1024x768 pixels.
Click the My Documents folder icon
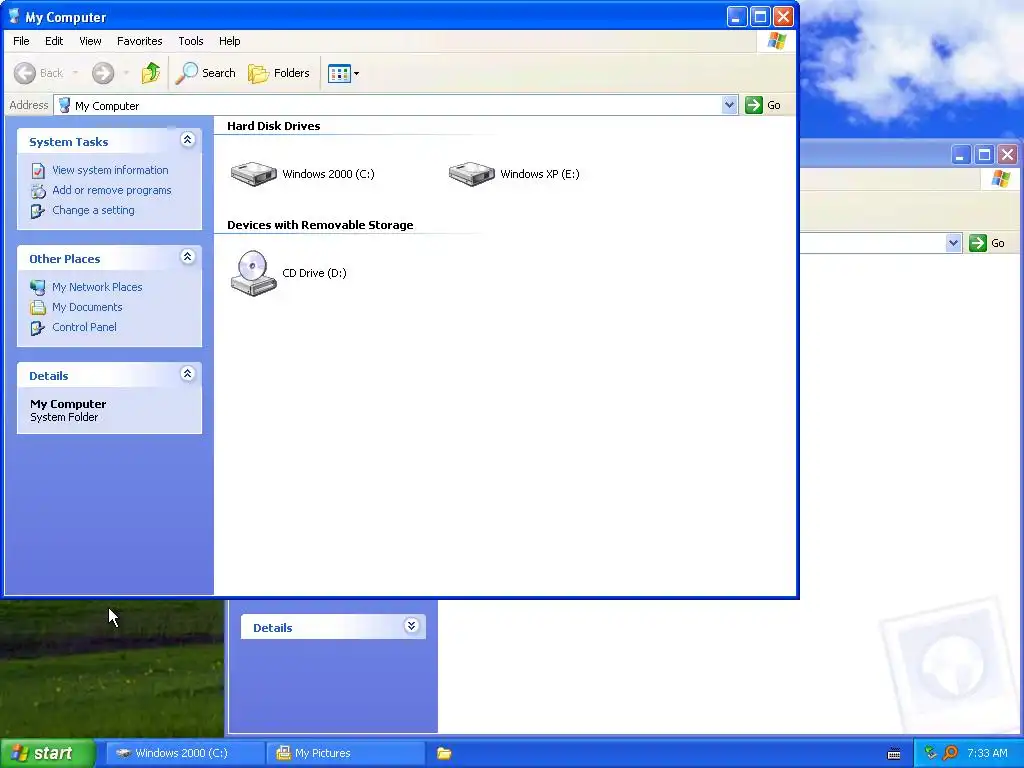pyautogui.click(x=38, y=308)
